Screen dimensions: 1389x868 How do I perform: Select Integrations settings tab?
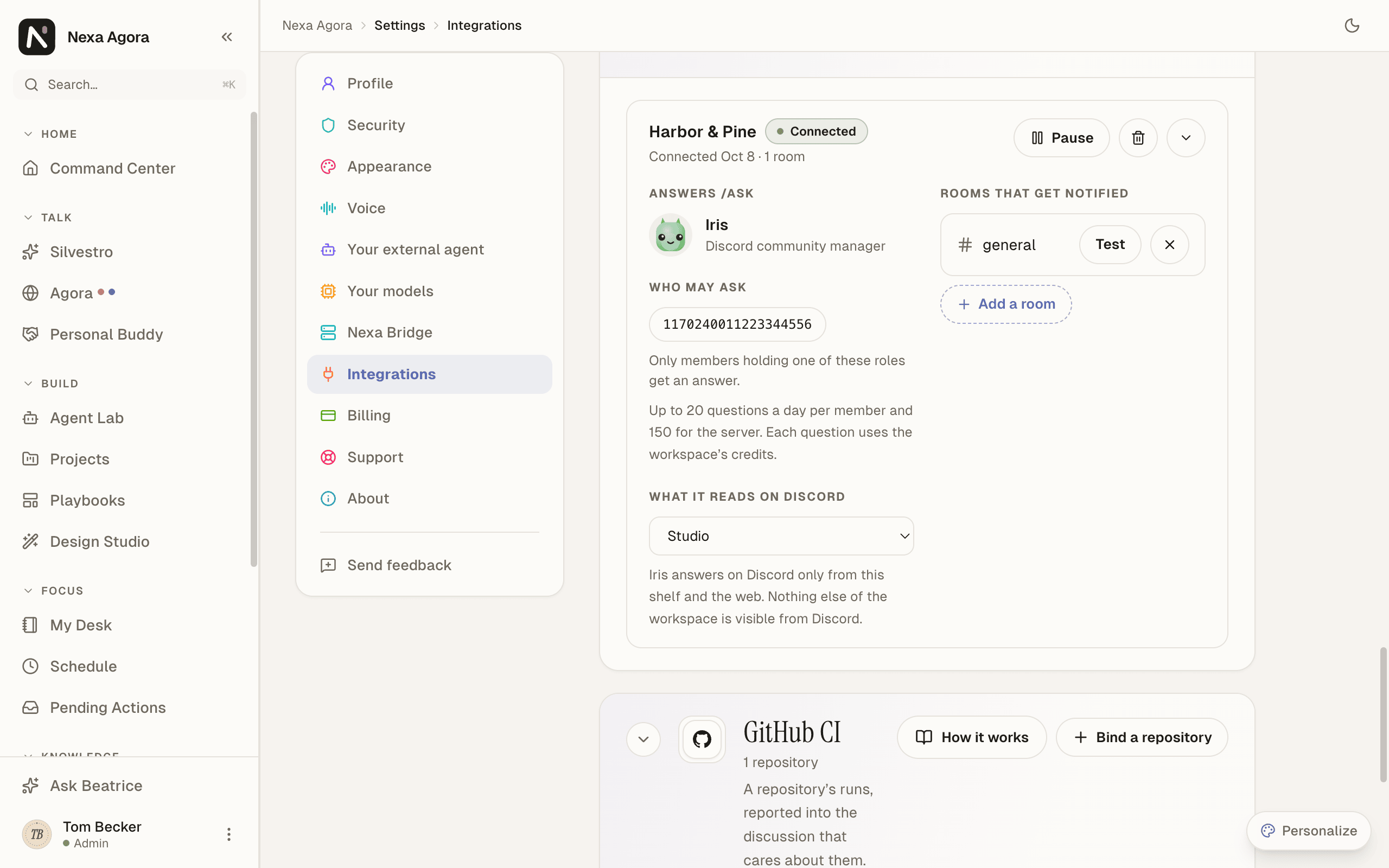429,374
